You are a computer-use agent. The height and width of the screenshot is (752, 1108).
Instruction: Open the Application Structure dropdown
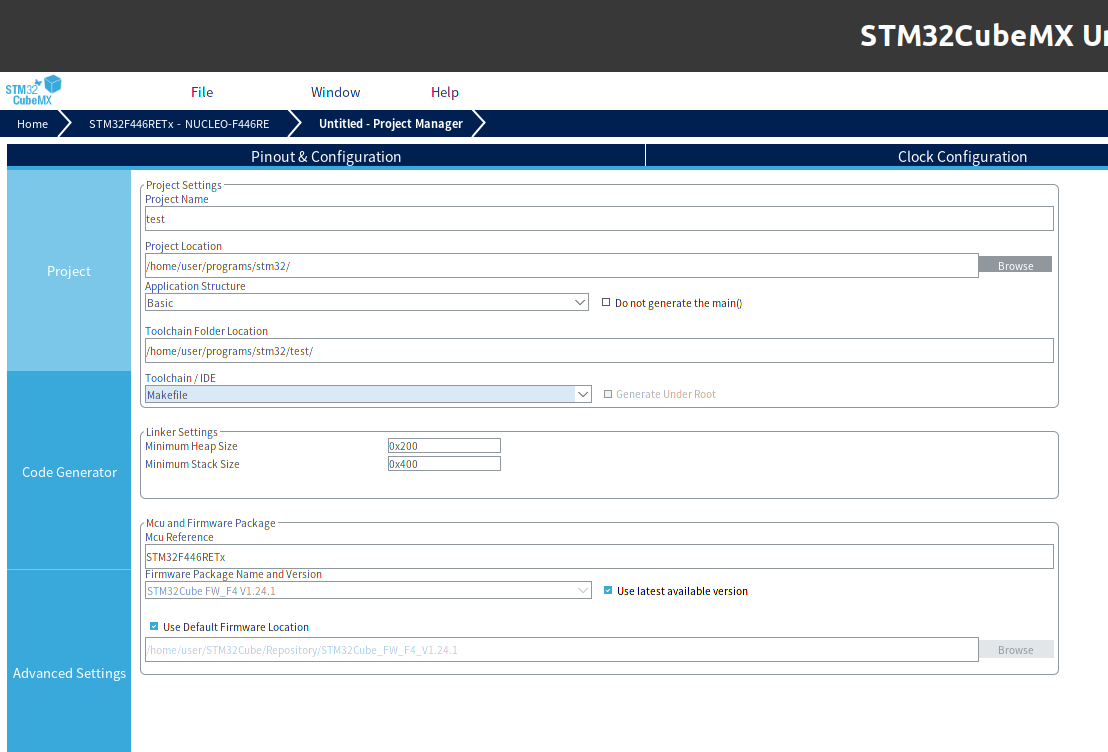tap(367, 302)
